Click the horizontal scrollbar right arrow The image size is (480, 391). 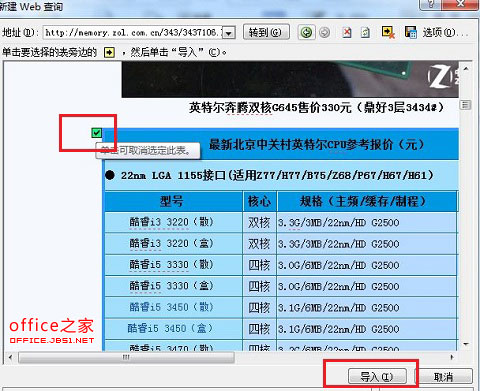(x=452, y=357)
